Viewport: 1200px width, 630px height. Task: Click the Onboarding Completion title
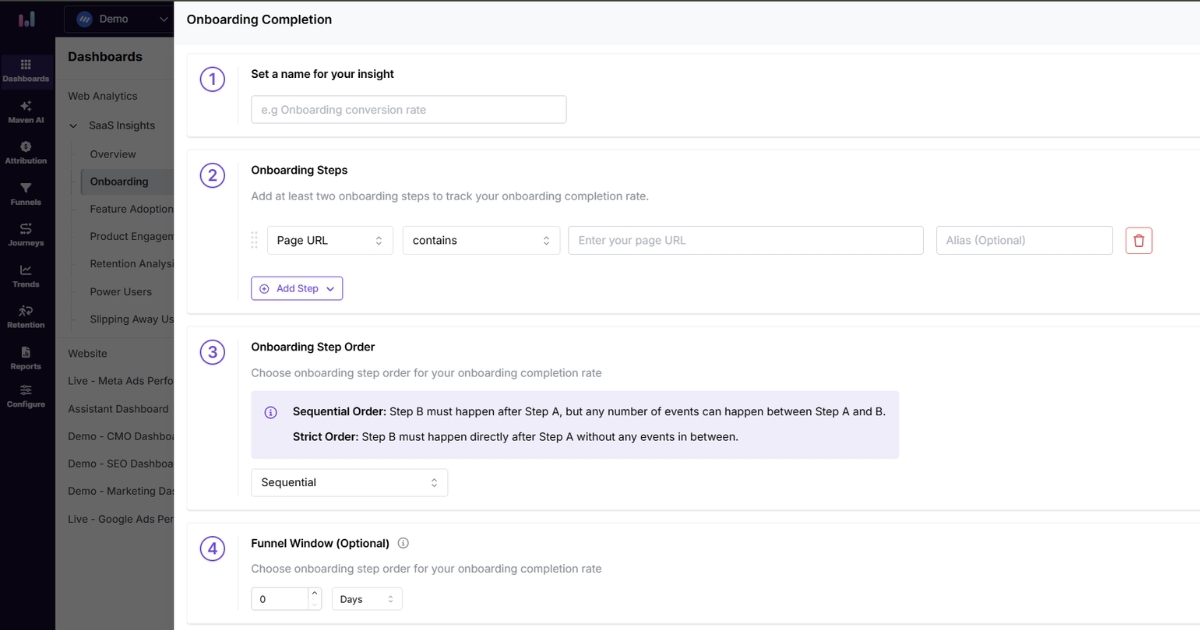click(x=259, y=19)
